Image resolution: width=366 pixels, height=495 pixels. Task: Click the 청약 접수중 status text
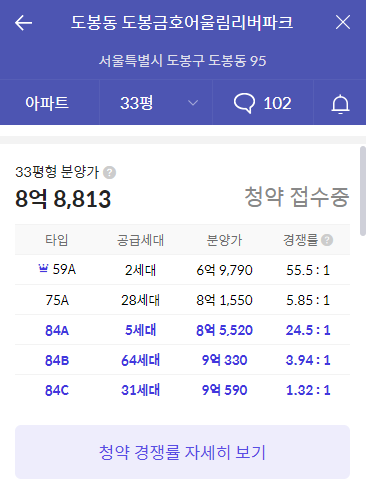[297, 196]
